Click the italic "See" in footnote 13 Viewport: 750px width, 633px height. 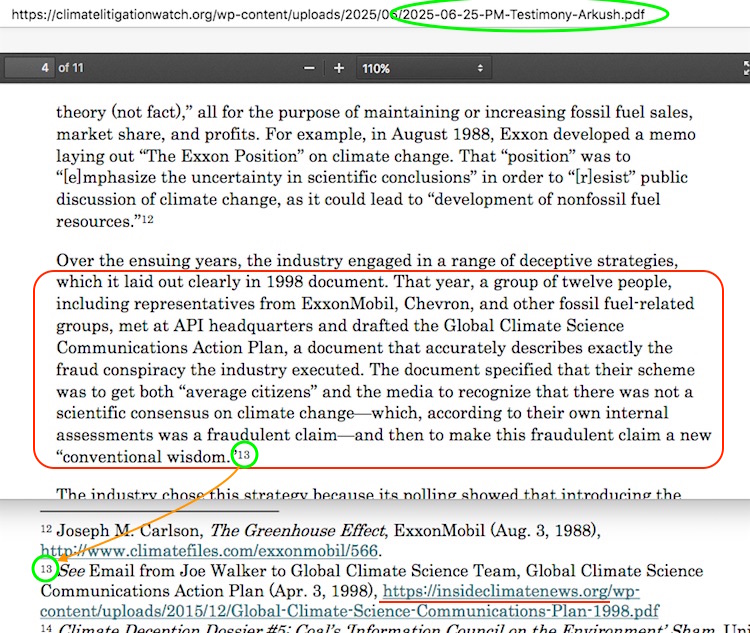tap(71, 571)
